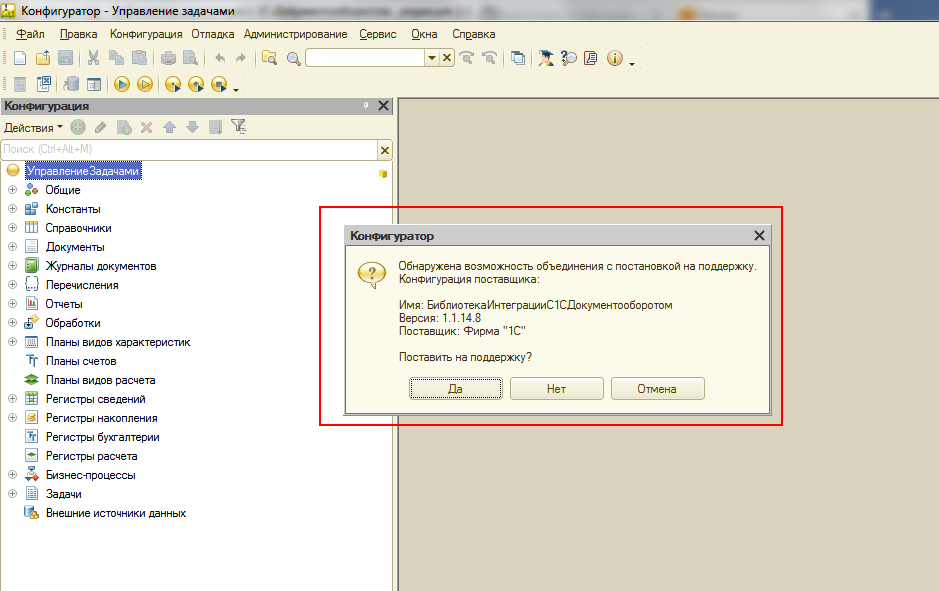This screenshot has height=591, width=939.
Task: Select Внешние источники данных node
Action: [x=116, y=513]
